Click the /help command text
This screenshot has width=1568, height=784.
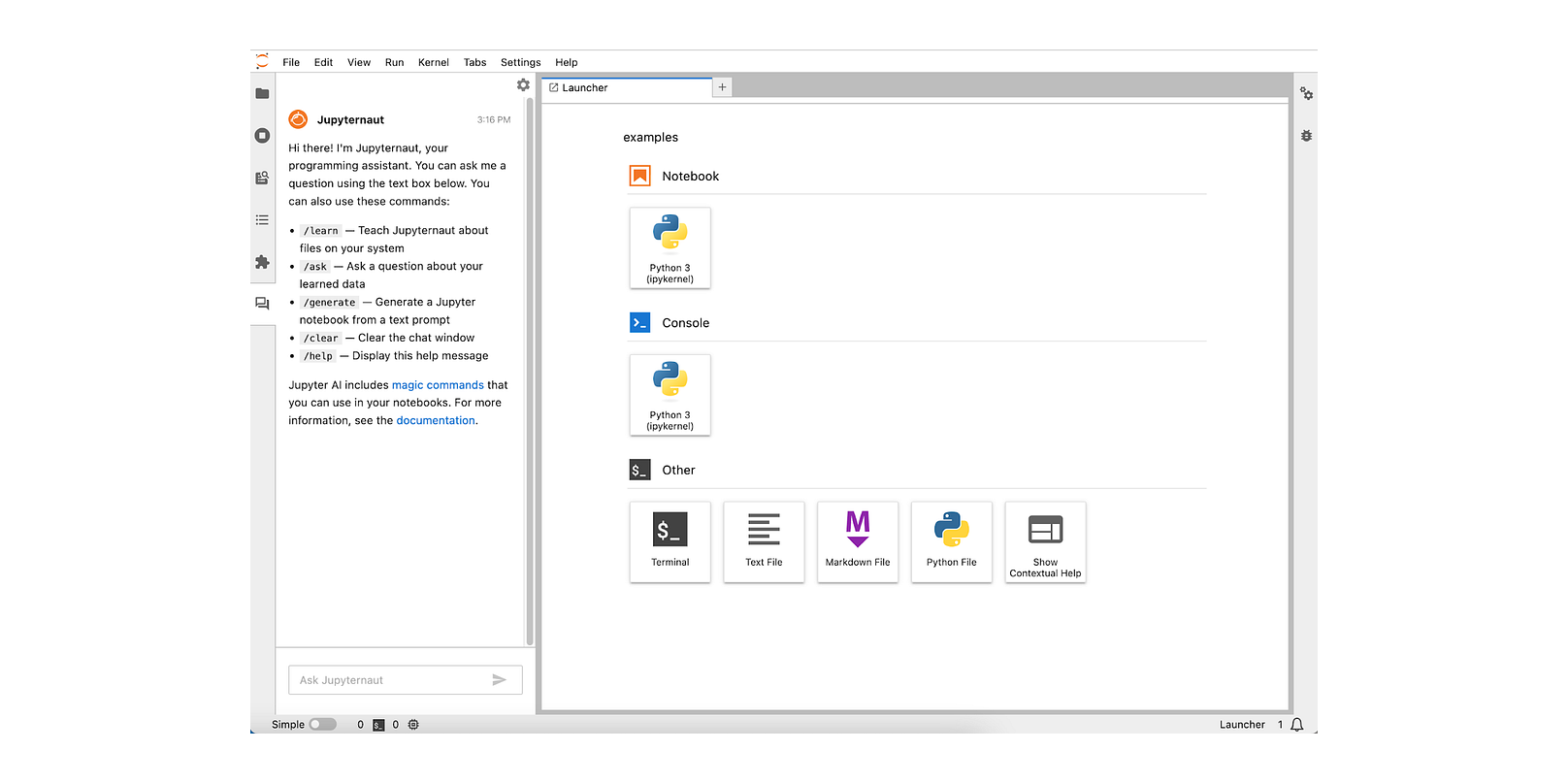coord(318,356)
